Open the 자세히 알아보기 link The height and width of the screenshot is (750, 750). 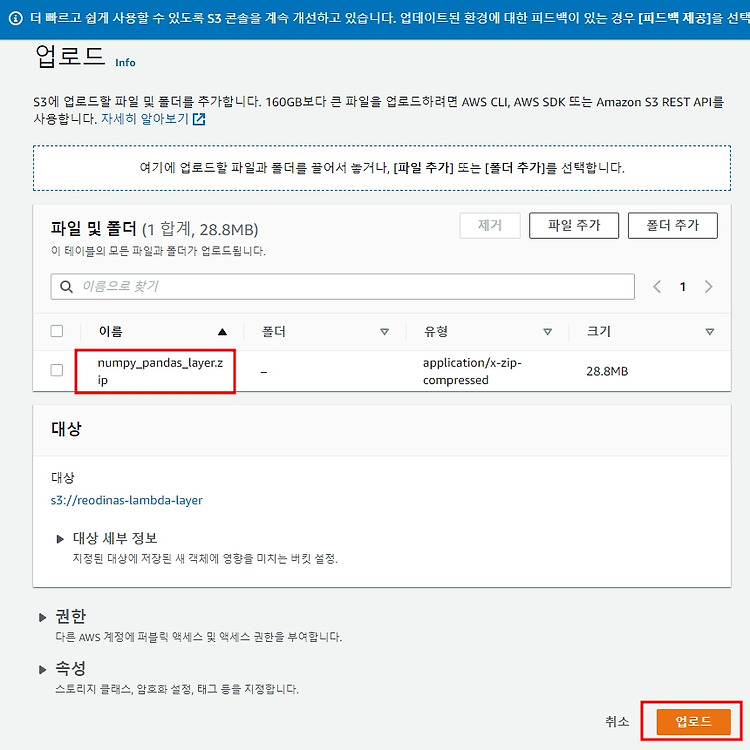[144, 119]
